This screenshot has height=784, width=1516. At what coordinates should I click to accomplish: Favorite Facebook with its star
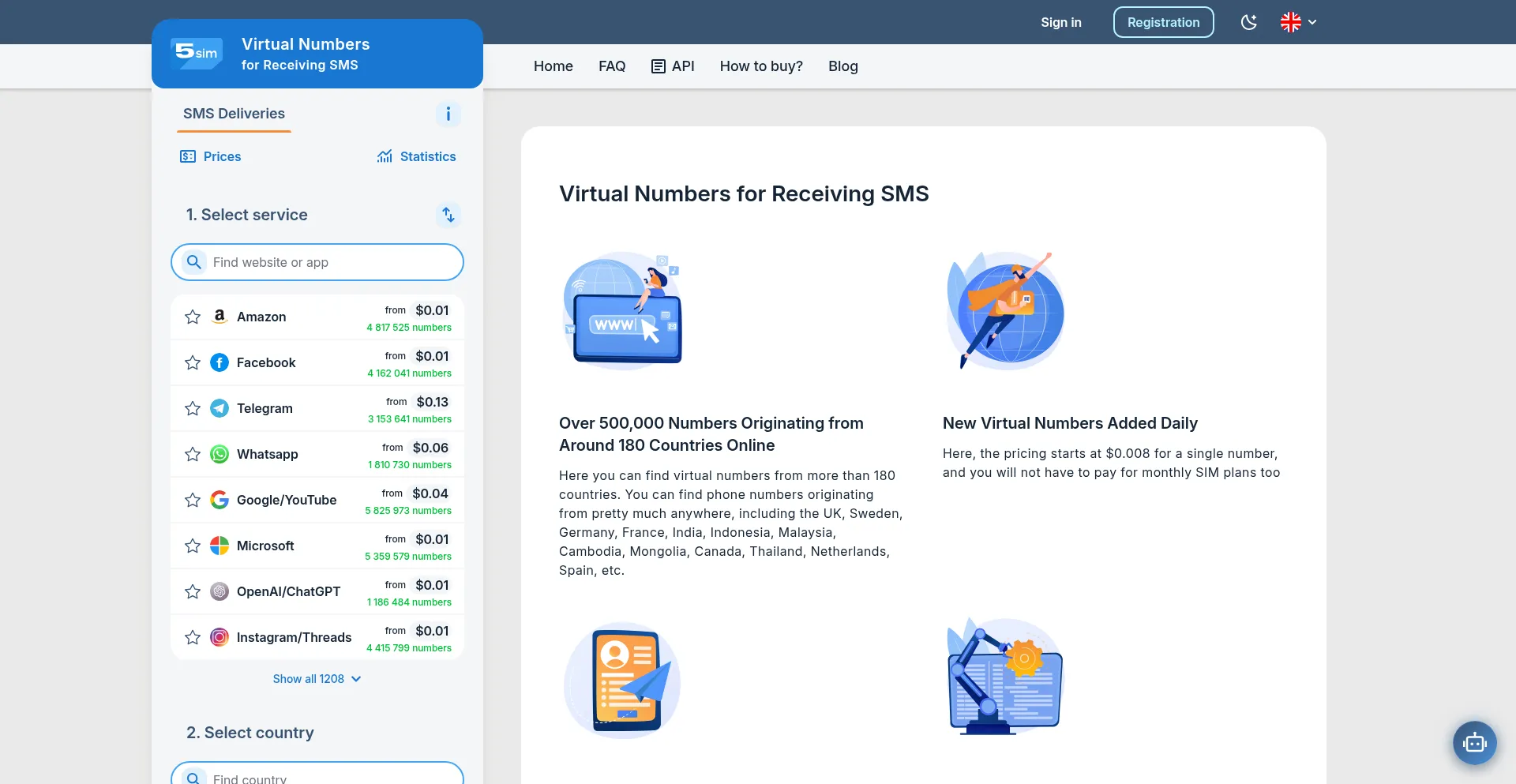(x=193, y=363)
